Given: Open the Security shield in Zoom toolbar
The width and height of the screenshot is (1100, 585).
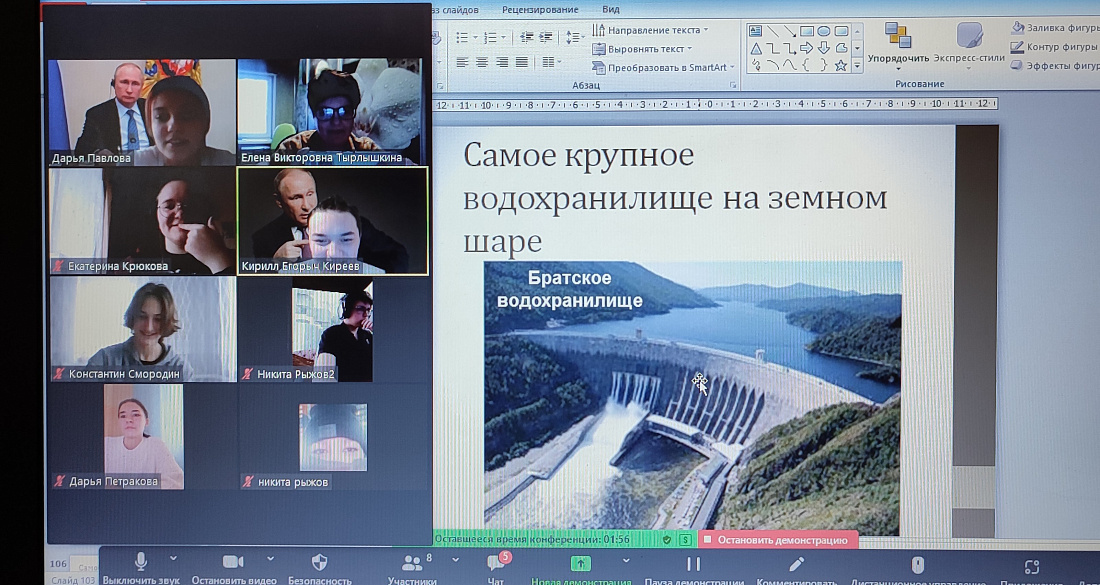Looking at the screenshot, I should pos(319,563).
